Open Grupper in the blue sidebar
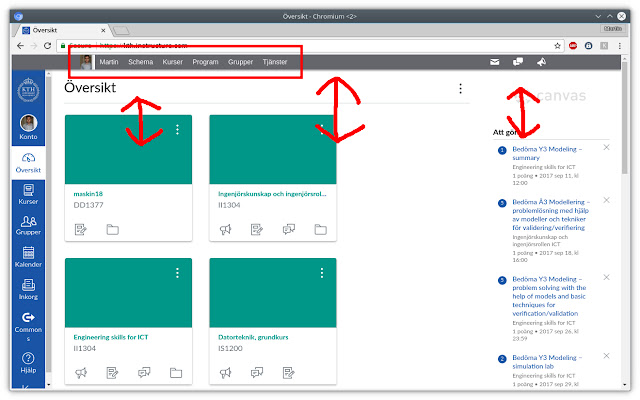This screenshot has height=400, width=640. click(x=28, y=225)
